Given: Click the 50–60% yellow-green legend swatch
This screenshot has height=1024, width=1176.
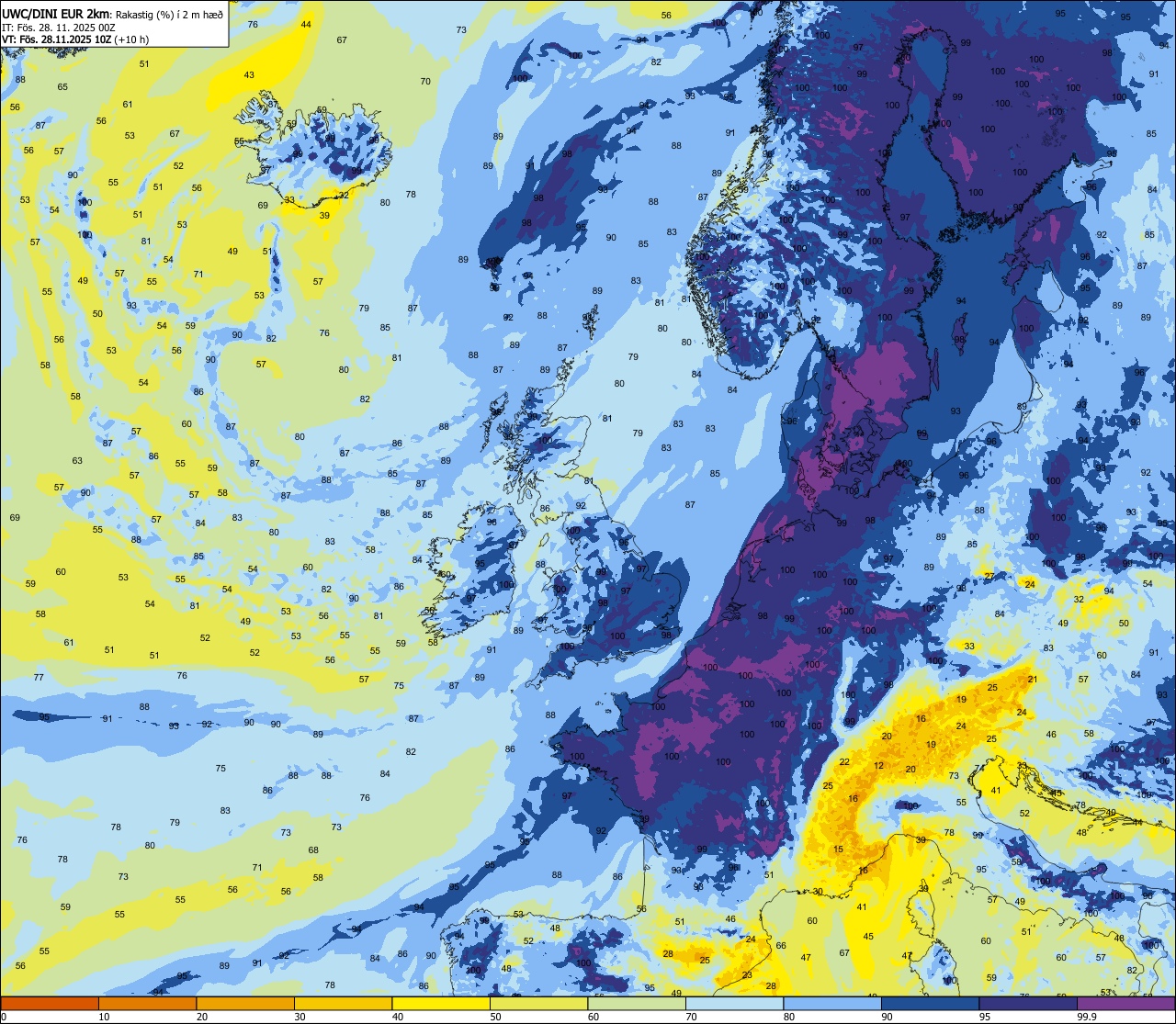Looking at the screenshot, I should tap(538, 1003).
